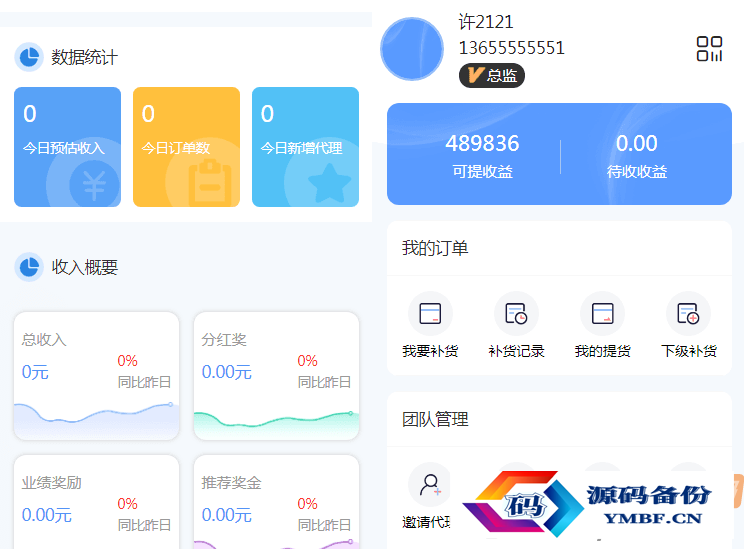Screen dimensions: 744x549
Task: Click the 收入概要 pie chart icon
Action: pyautogui.click(x=29, y=267)
